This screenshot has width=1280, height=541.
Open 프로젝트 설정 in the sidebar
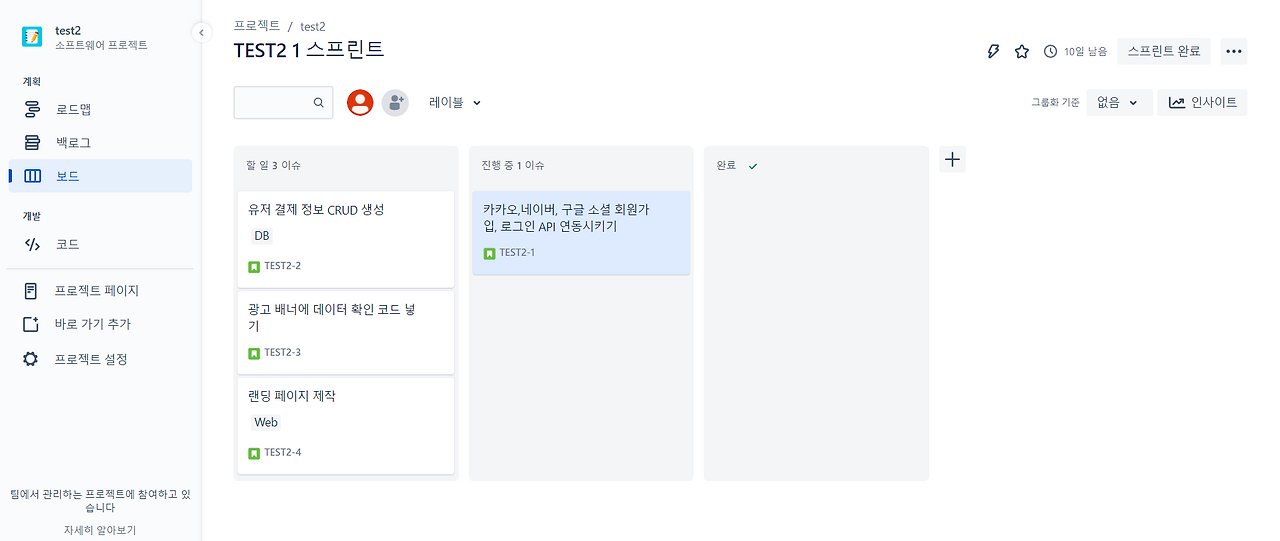click(91, 359)
